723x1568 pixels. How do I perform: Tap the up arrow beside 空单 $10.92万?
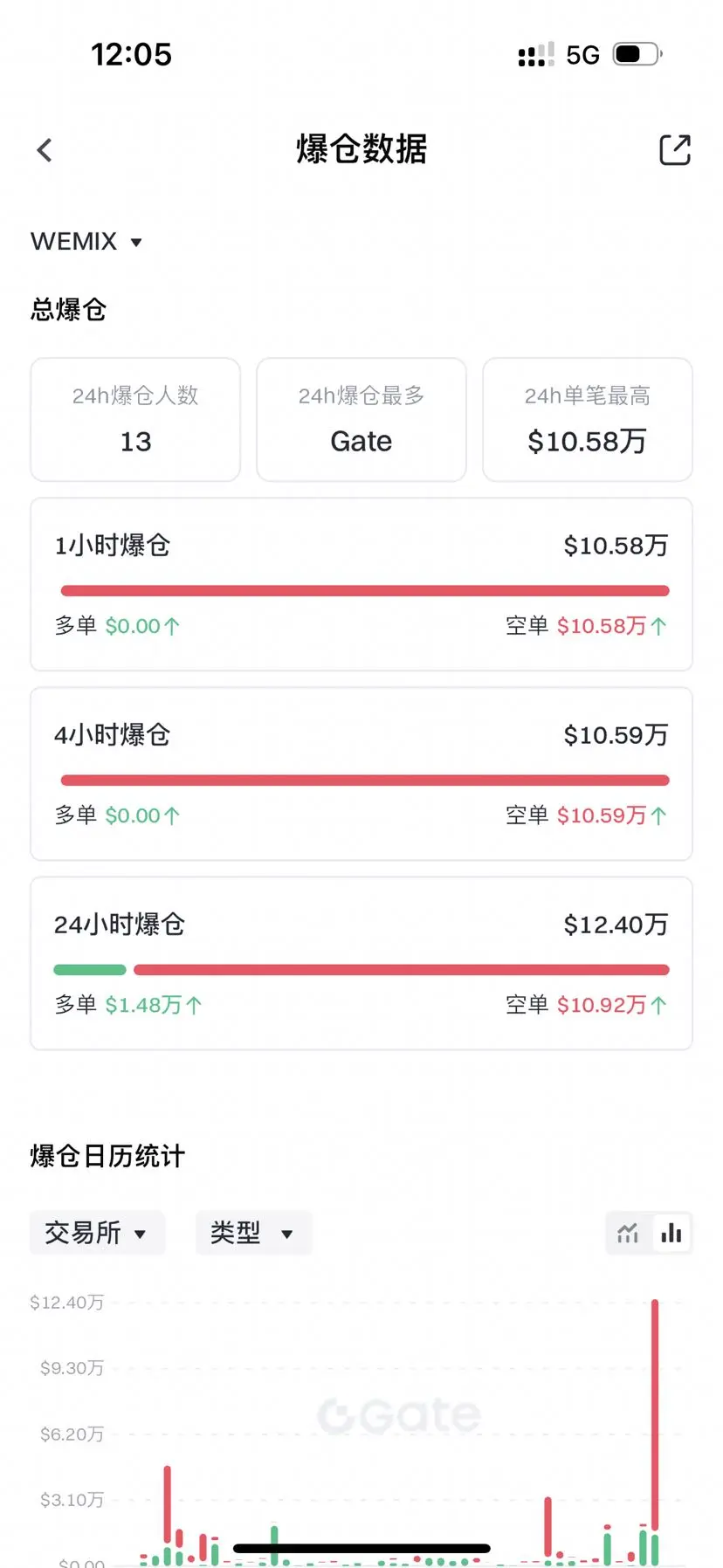[659, 1005]
